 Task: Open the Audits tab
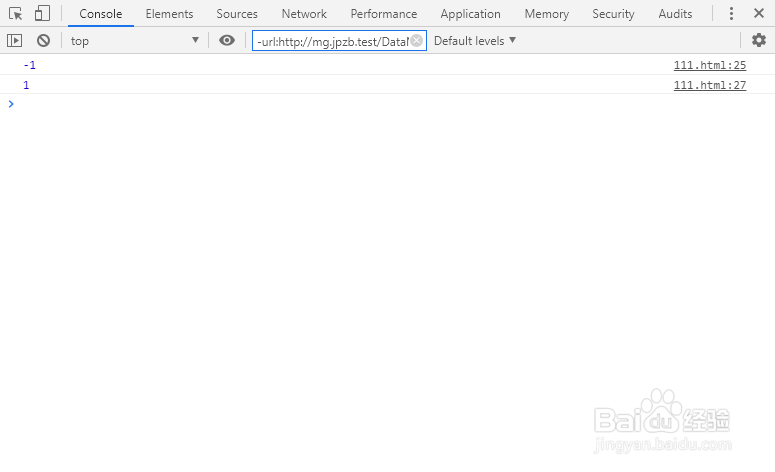(x=675, y=14)
